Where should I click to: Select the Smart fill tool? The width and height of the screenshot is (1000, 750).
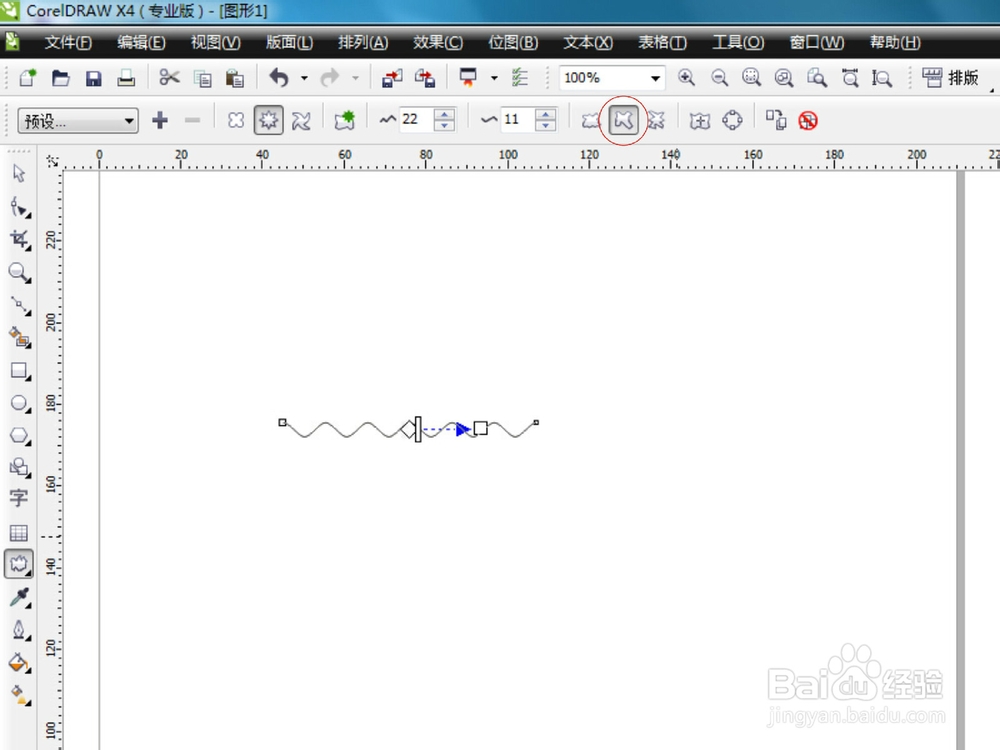click(19, 338)
